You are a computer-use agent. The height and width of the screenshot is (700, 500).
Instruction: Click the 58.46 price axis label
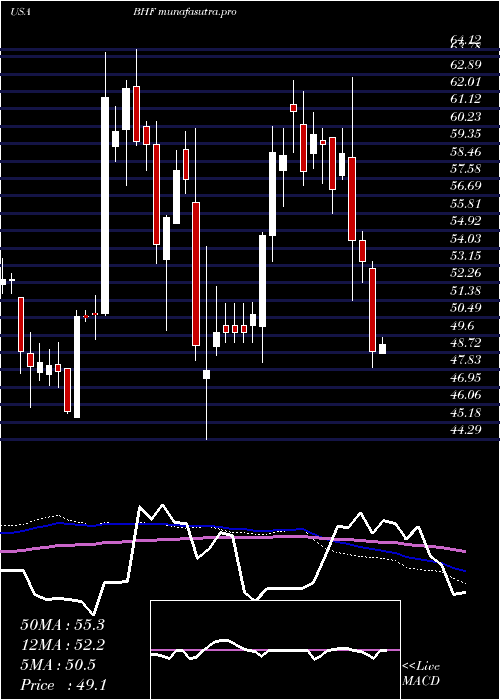pos(466,152)
